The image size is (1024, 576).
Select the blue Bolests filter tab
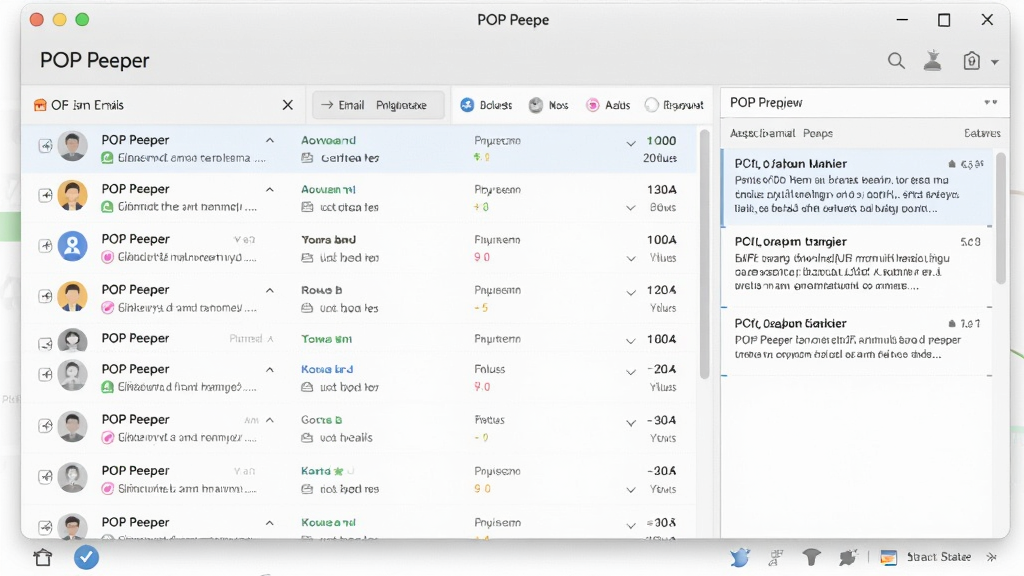(x=486, y=105)
